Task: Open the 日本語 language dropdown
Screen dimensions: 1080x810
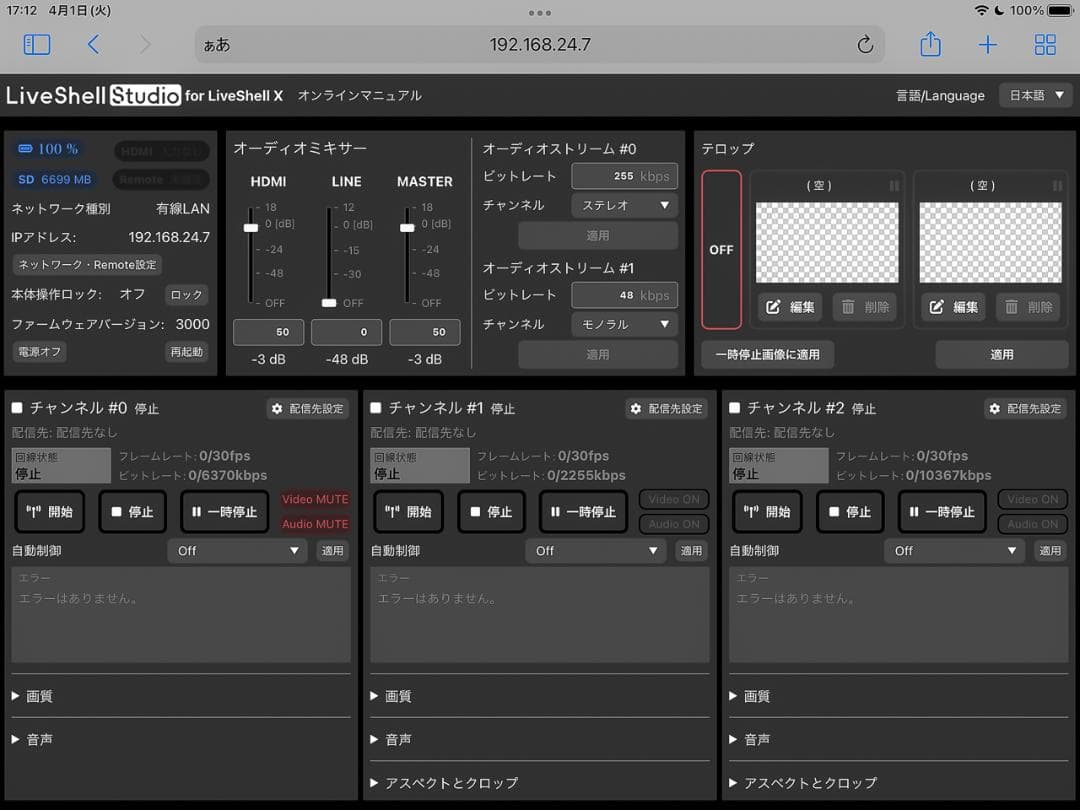Action: point(1035,94)
